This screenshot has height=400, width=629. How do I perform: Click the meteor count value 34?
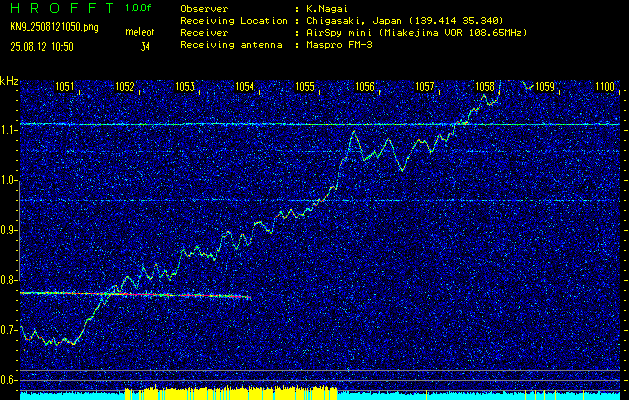[x=145, y=47]
